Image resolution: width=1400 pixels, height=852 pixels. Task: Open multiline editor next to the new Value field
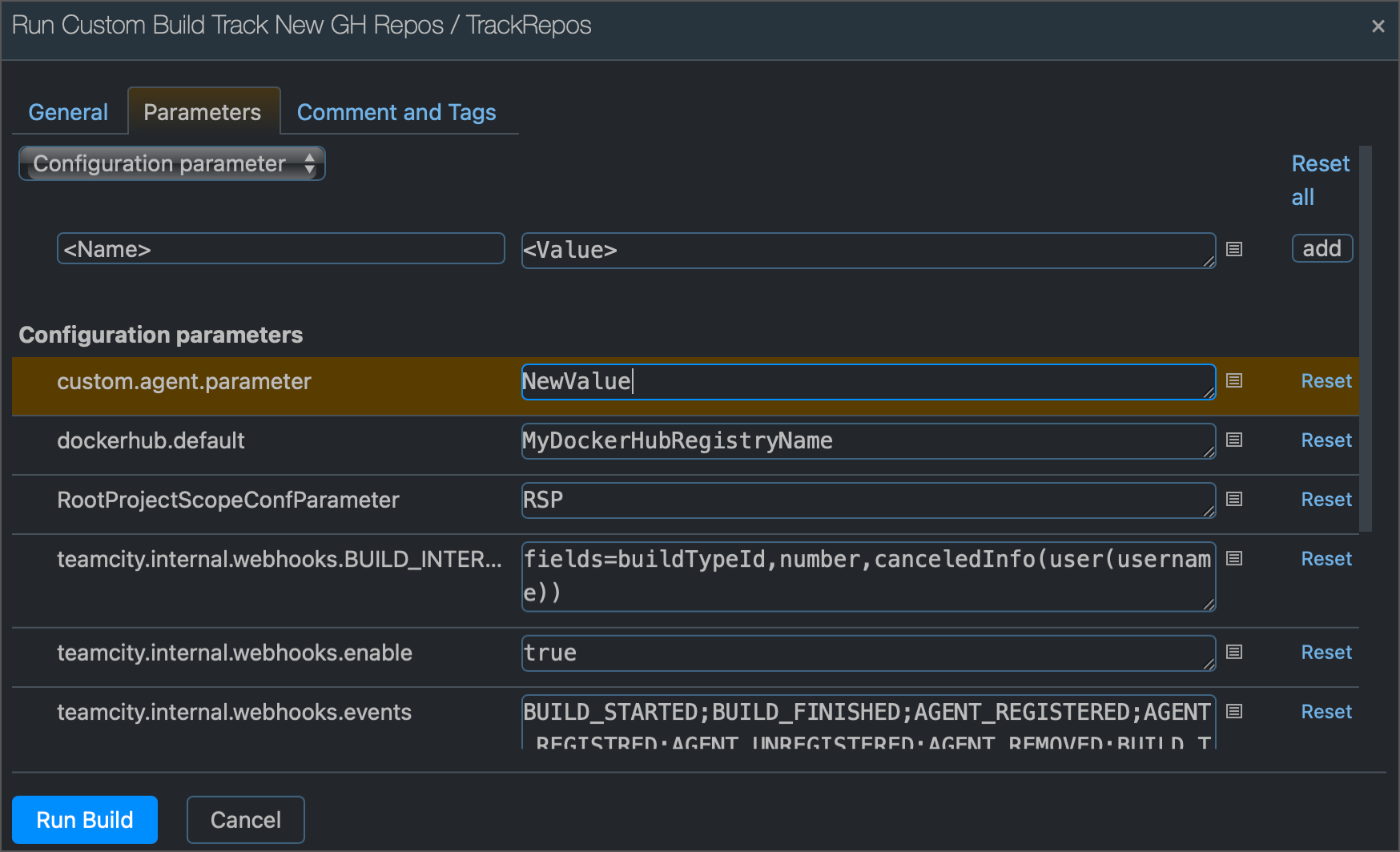click(1234, 249)
